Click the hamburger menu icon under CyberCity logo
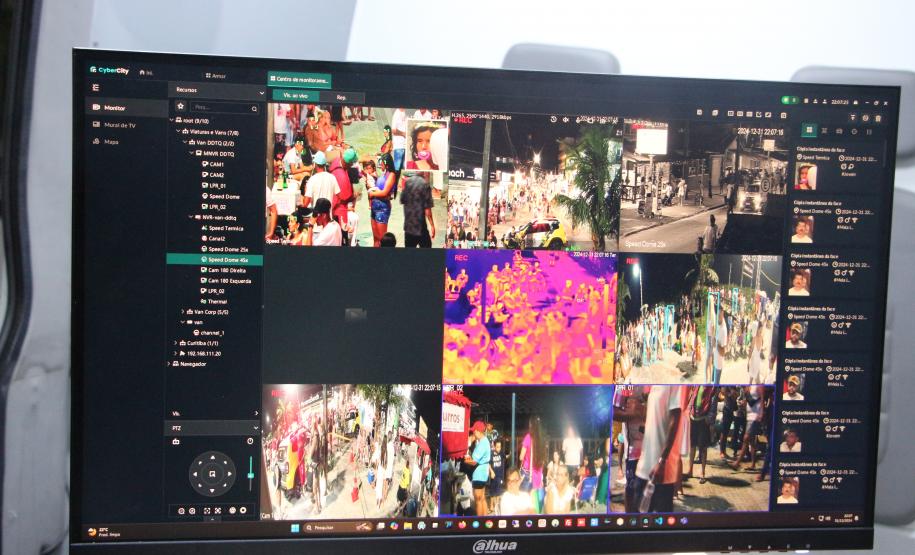915x555 pixels. tap(96, 88)
